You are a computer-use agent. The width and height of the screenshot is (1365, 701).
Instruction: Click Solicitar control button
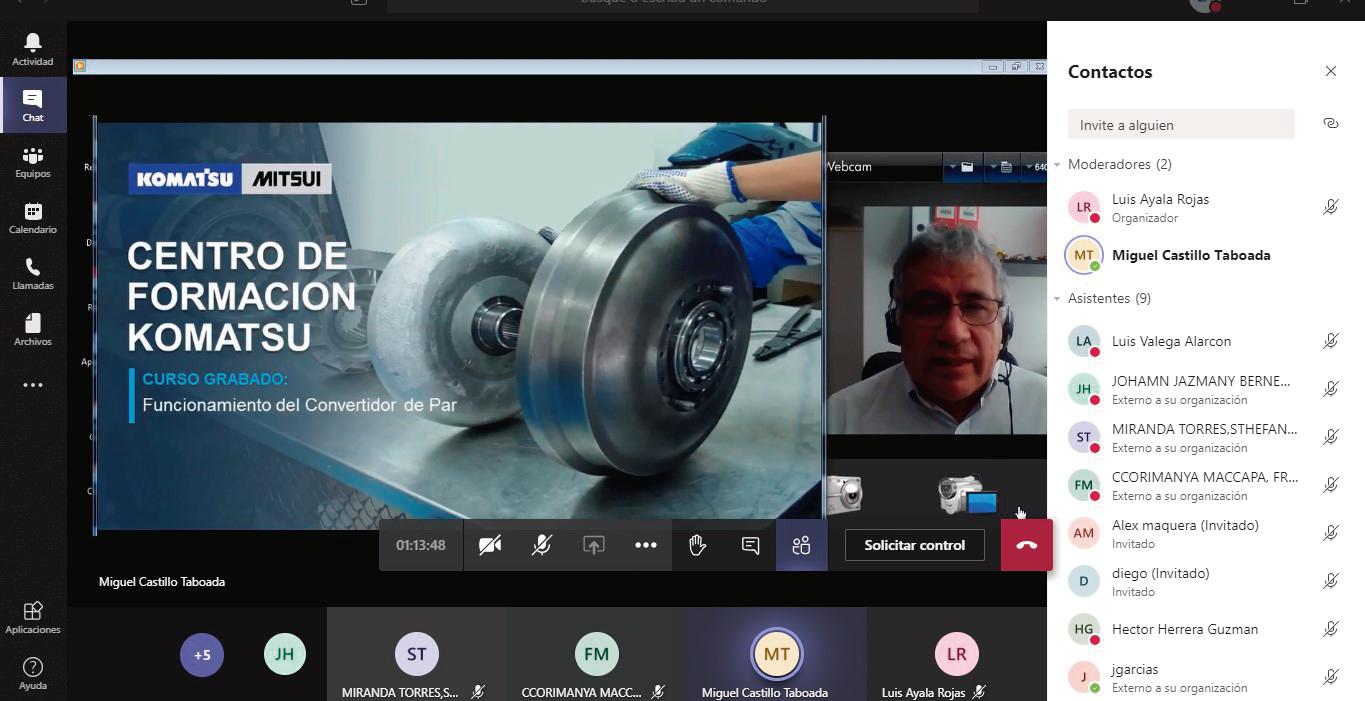pos(914,545)
